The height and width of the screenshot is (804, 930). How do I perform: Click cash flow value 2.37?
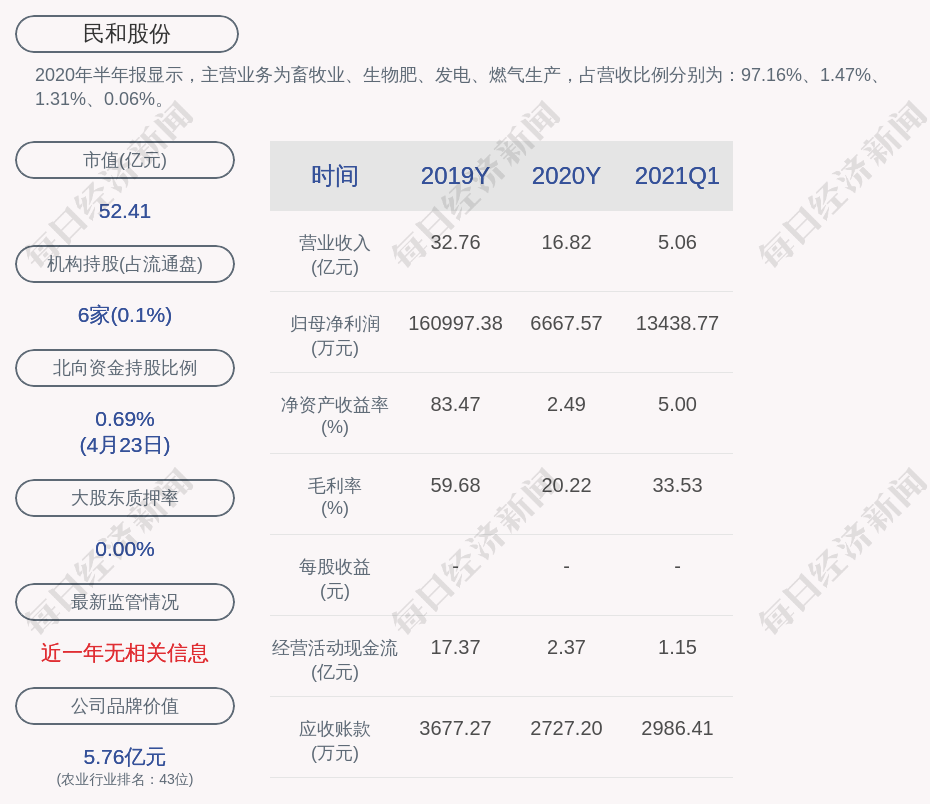(566, 647)
